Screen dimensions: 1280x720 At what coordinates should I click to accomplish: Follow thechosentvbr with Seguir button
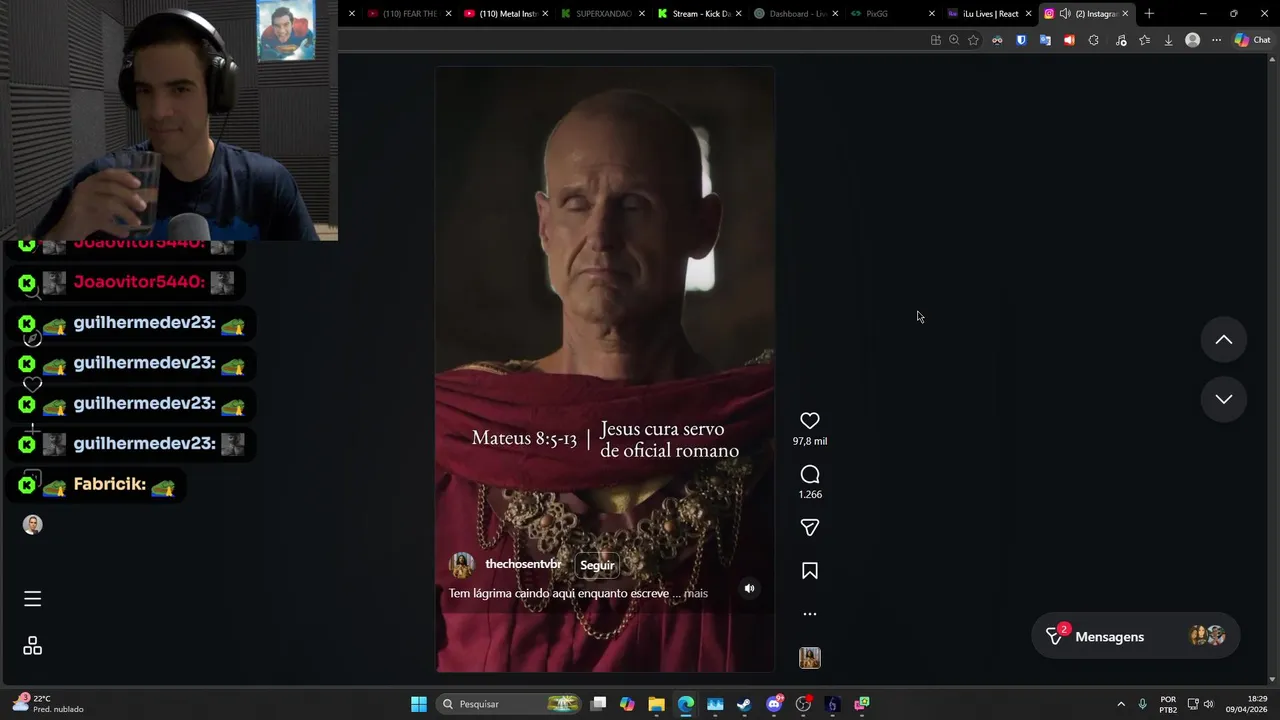coord(597,565)
